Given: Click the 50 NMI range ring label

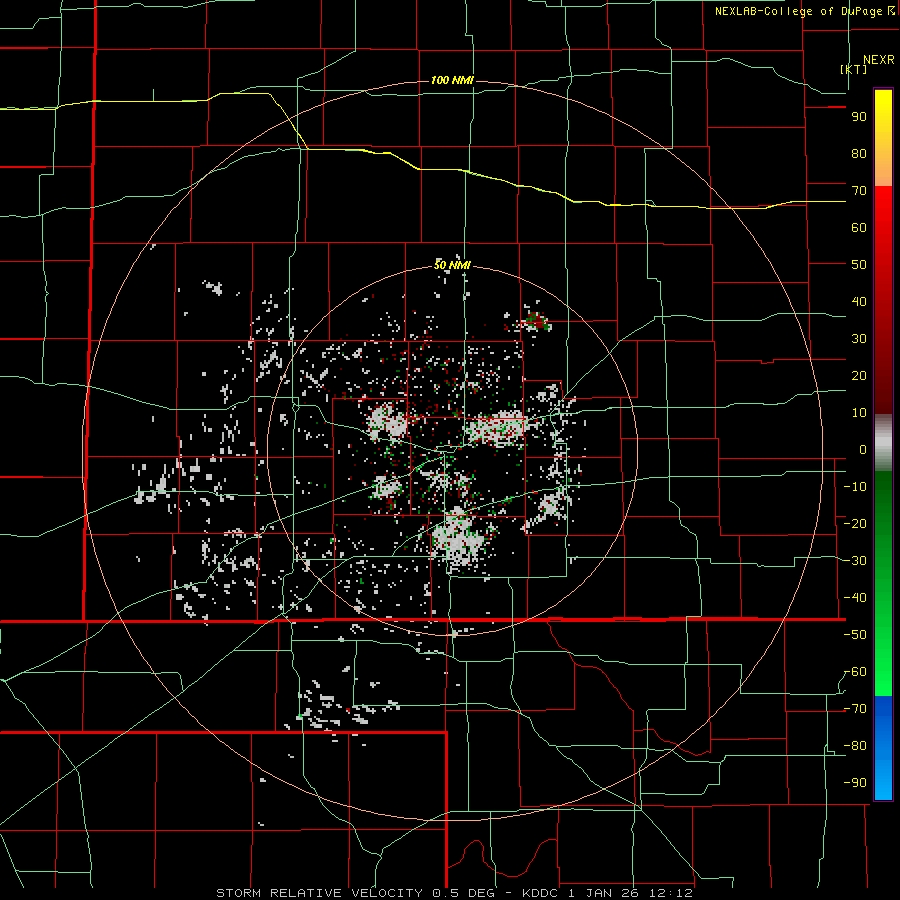Looking at the screenshot, I should (x=452, y=265).
